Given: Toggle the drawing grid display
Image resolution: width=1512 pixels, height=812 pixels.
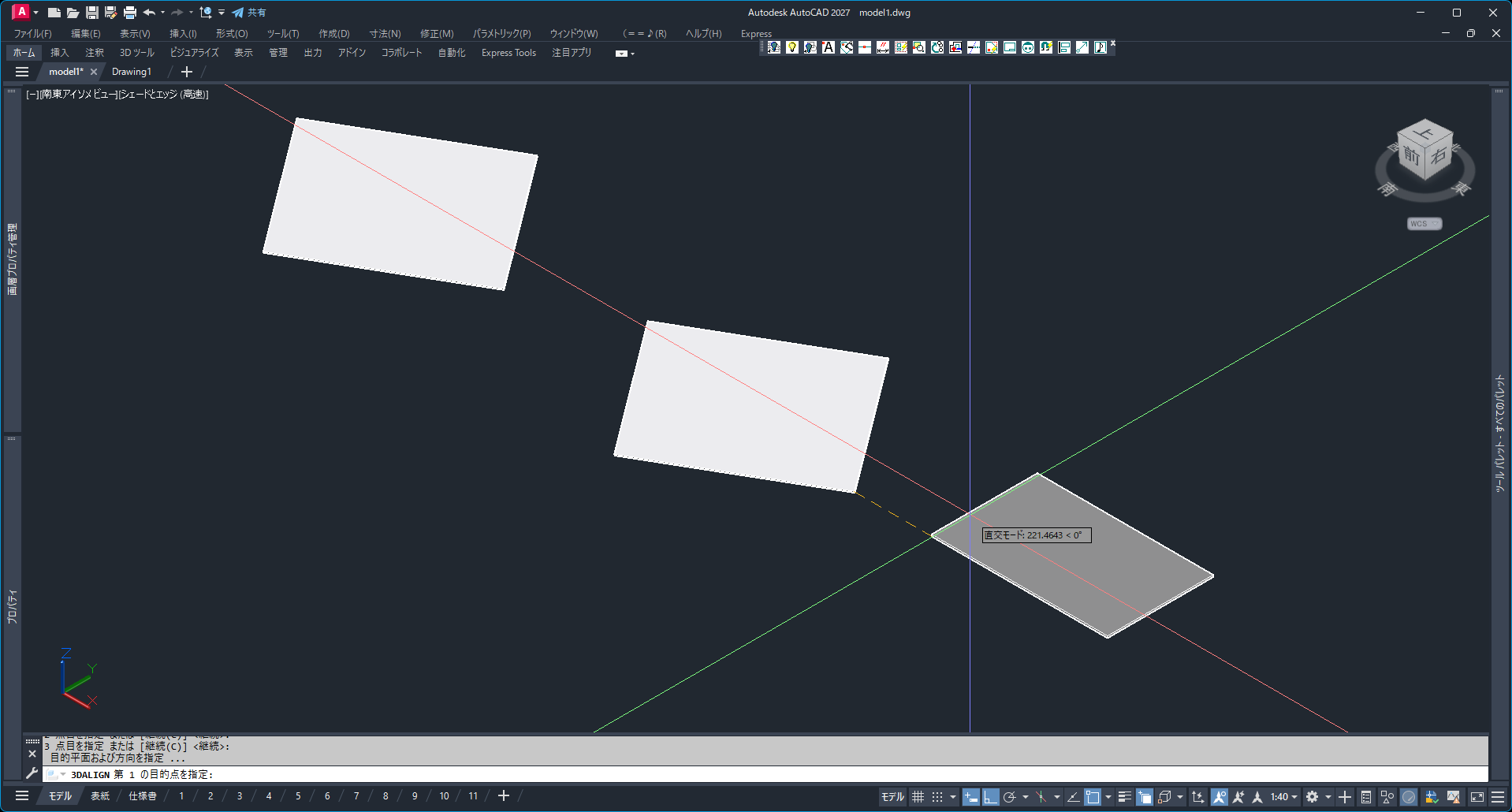Looking at the screenshot, I should tap(918, 797).
